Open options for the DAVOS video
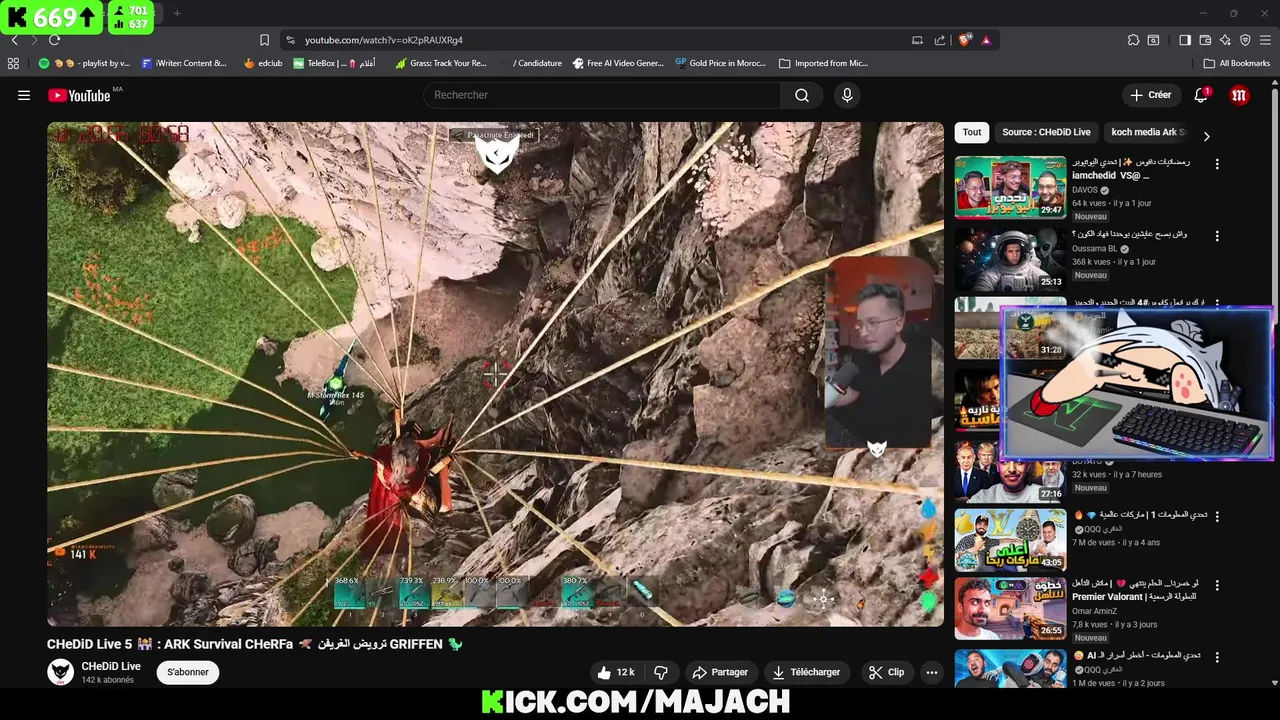Screen dimensions: 1280x720 [x=1217, y=164]
